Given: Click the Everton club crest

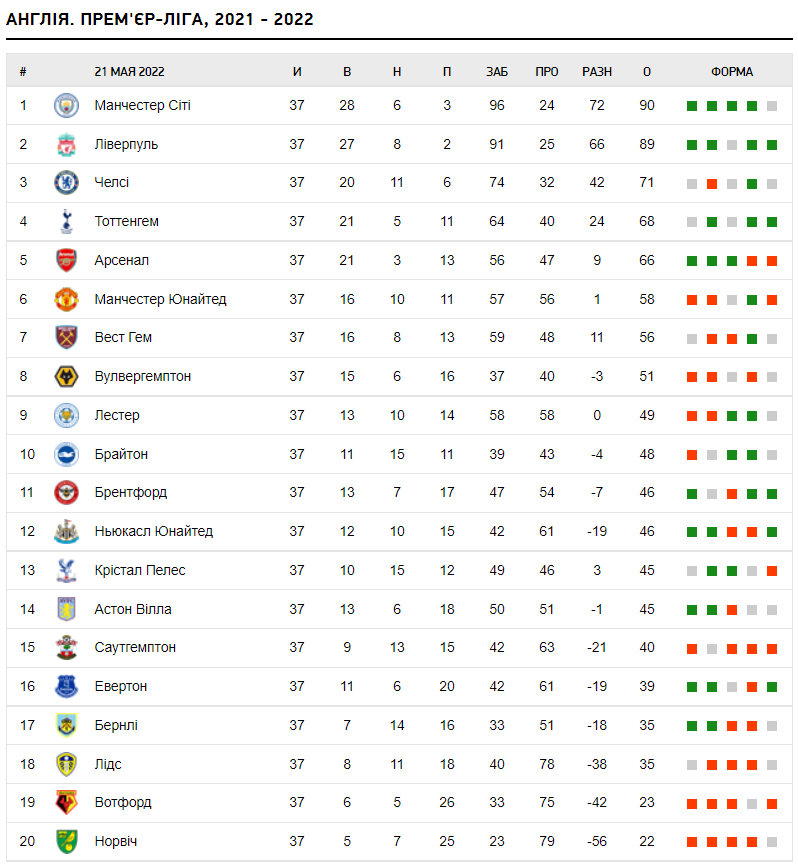Looking at the screenshot, I should [66, 687].
